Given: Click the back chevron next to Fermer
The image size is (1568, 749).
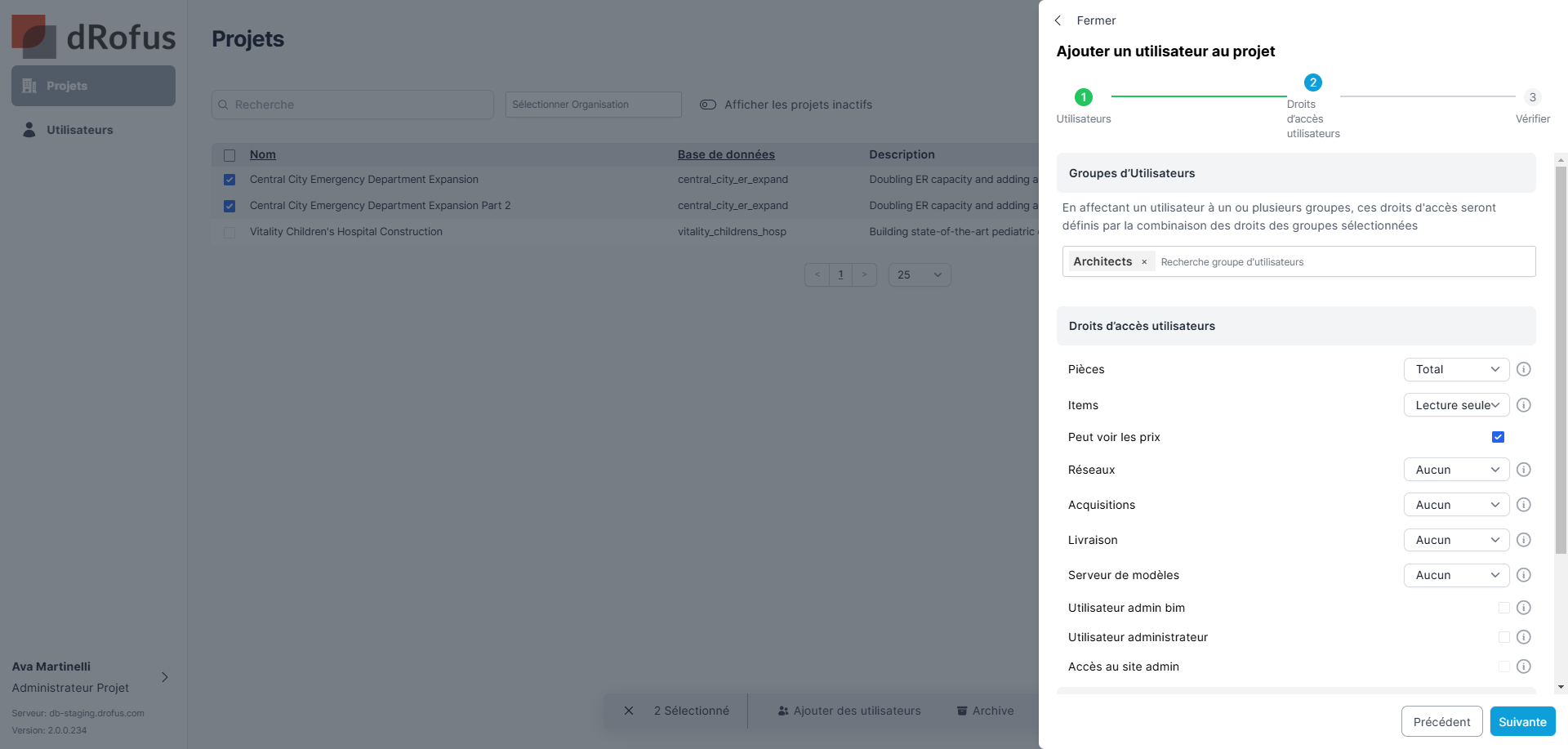Looking at the screenshot, I should [x=1058, y=20].
